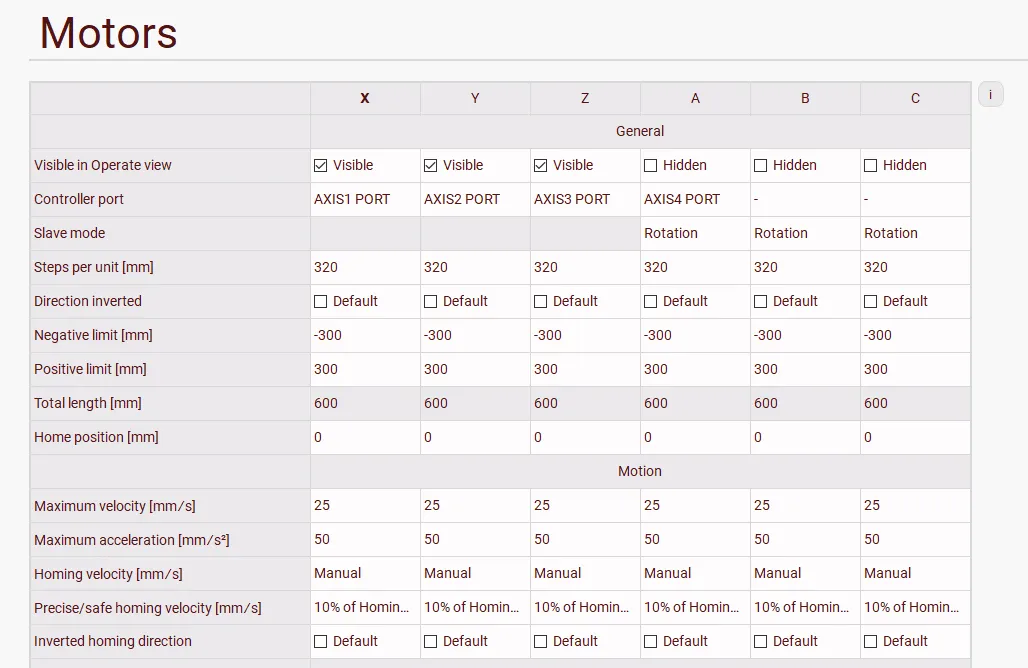Screen dimensions: 1028x668
Task: Edit Precise/safe homing velocity for Z
Action: point(585,608)
